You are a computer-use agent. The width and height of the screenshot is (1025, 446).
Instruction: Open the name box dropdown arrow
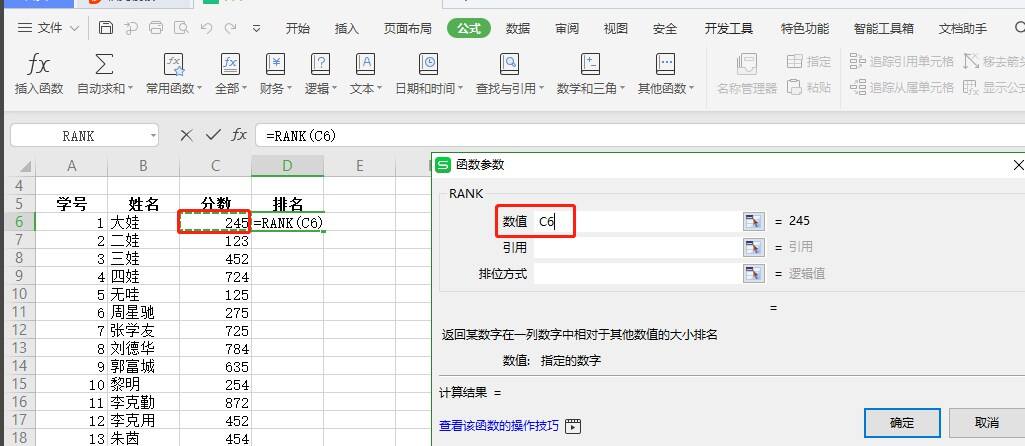[x=153, y=136]
